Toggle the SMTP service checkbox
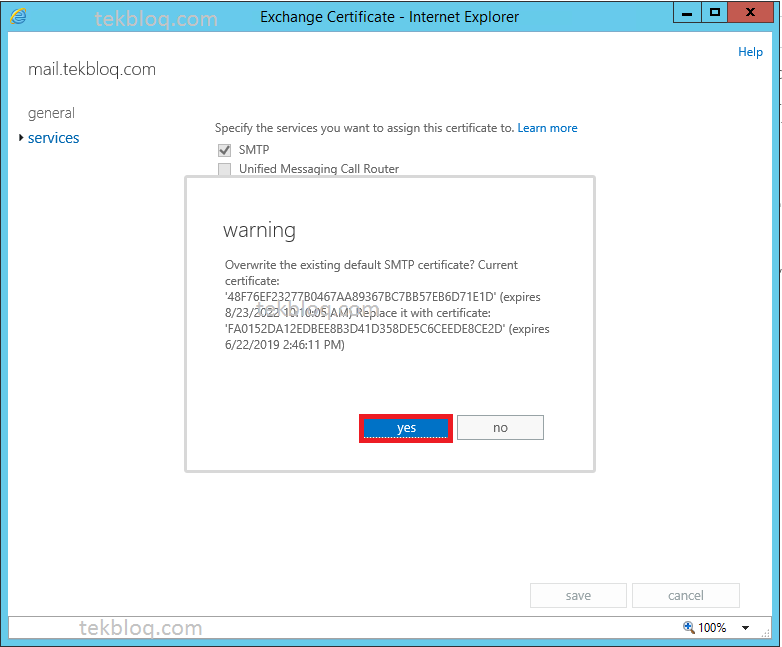The width and height of the screenshot is (782, 647). (224, 150)
